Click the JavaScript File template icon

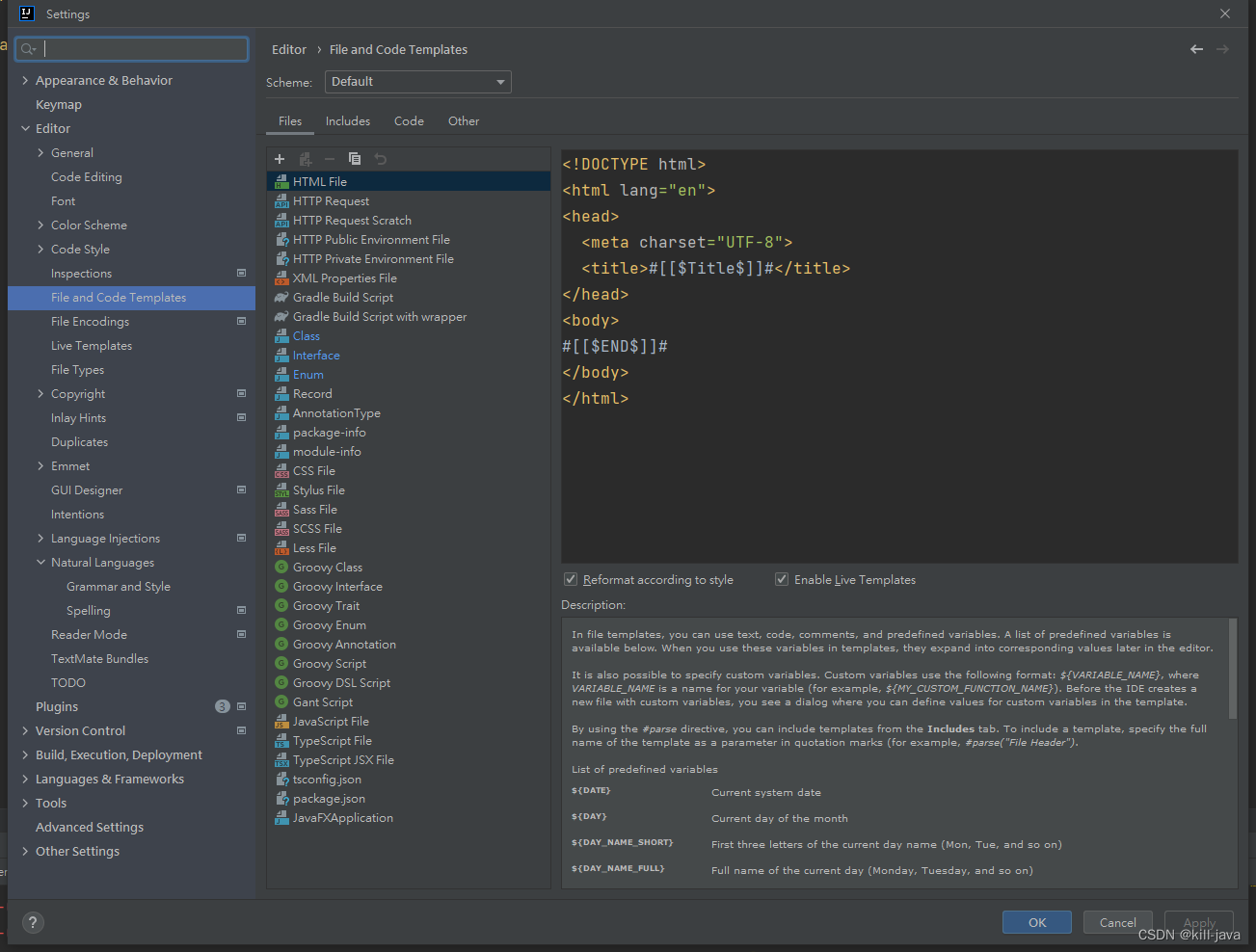[281, 721]
